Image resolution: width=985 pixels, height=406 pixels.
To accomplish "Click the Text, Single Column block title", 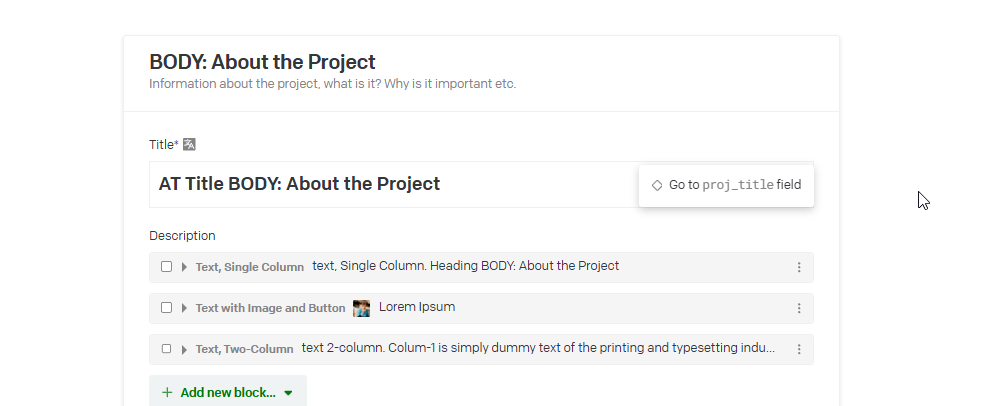I will (249, 267).
